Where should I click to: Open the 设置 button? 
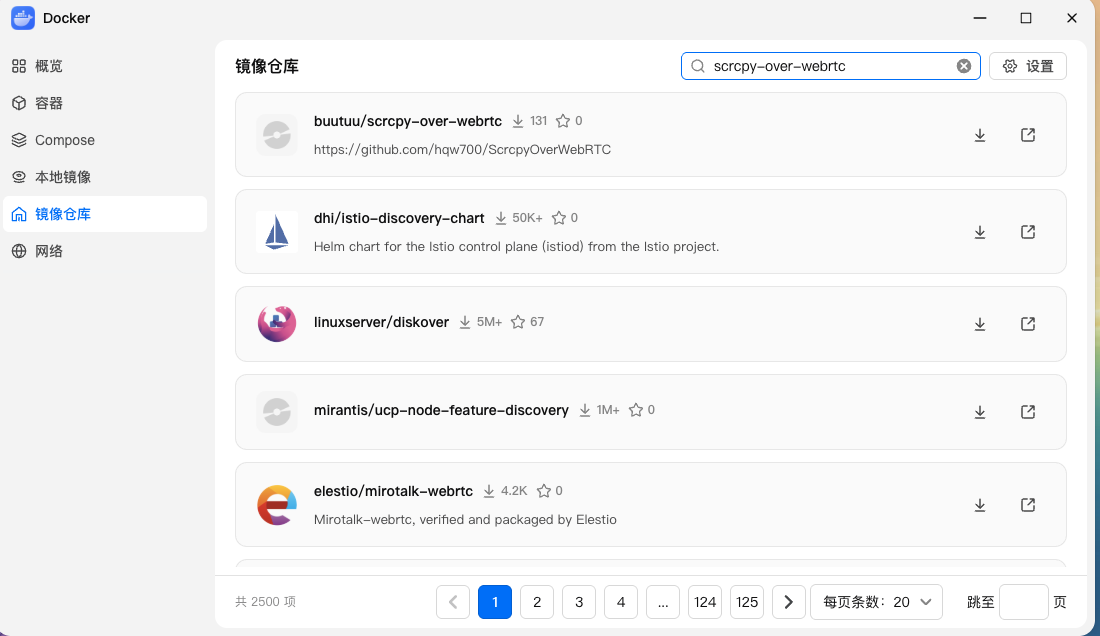1028,66
